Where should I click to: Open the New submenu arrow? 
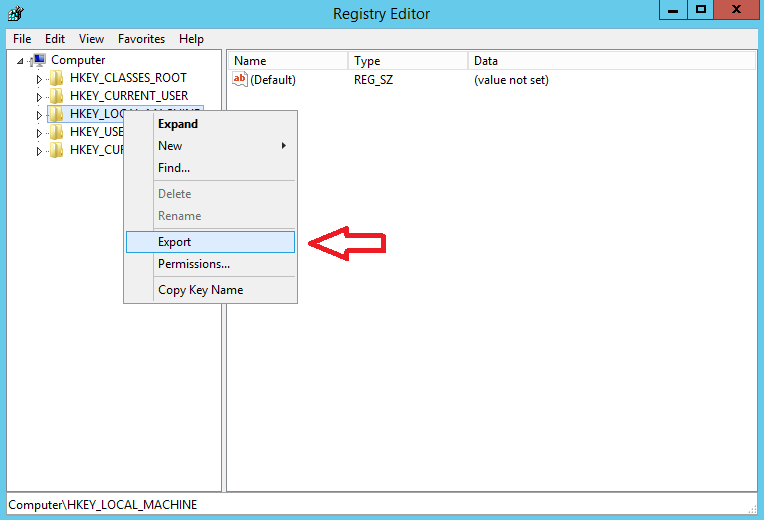pyautogui.click(x=283, y=146)
